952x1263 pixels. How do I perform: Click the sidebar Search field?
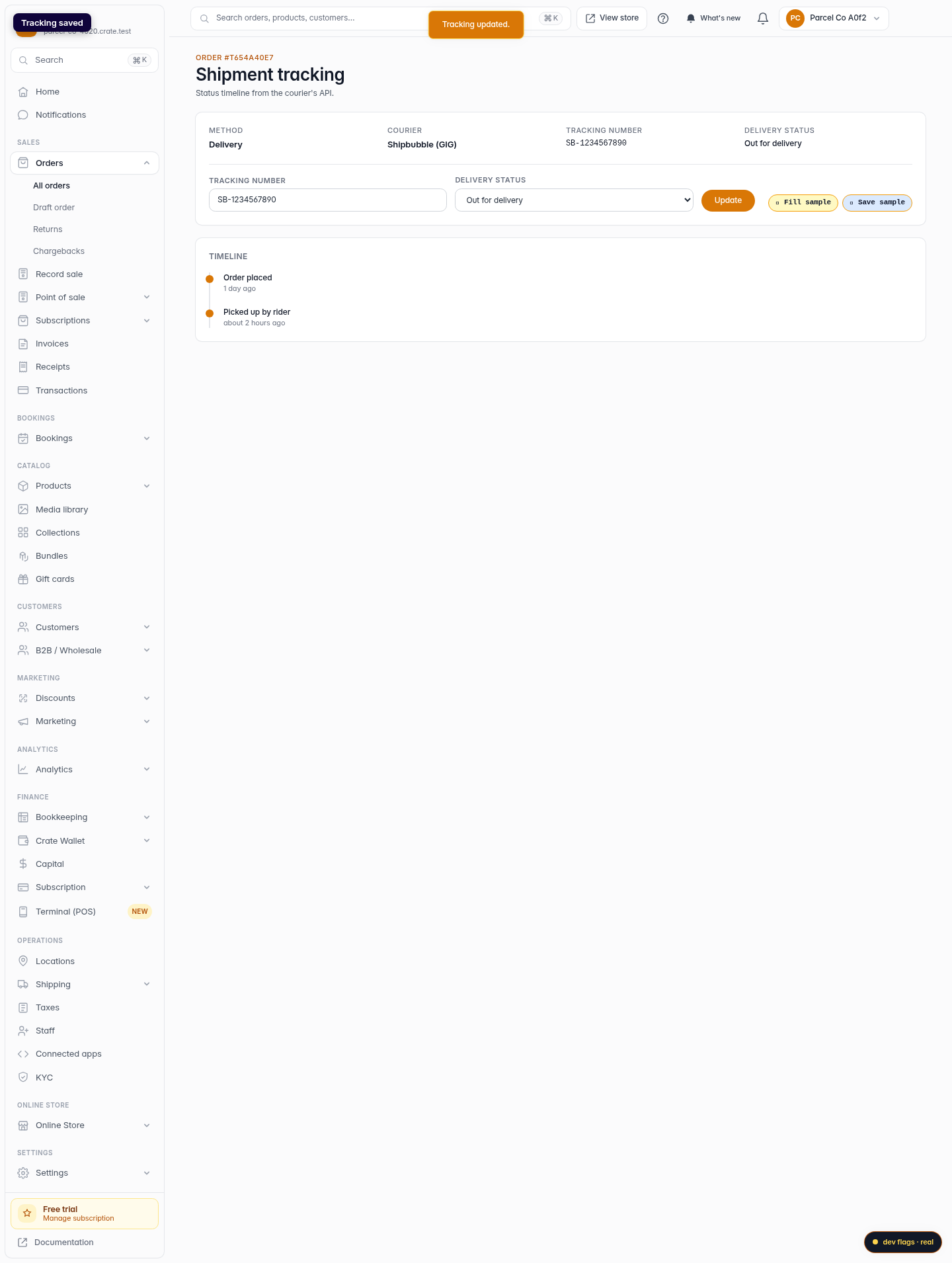[85, 60]
